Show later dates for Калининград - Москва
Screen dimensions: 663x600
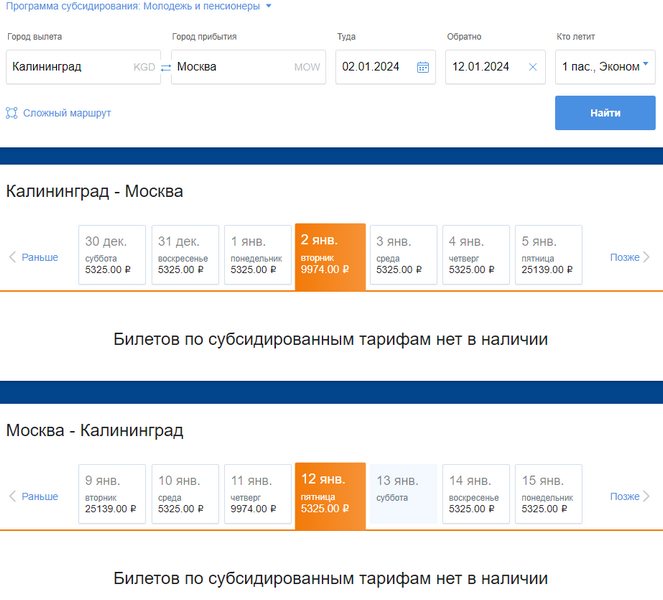(x=630, y=257)
